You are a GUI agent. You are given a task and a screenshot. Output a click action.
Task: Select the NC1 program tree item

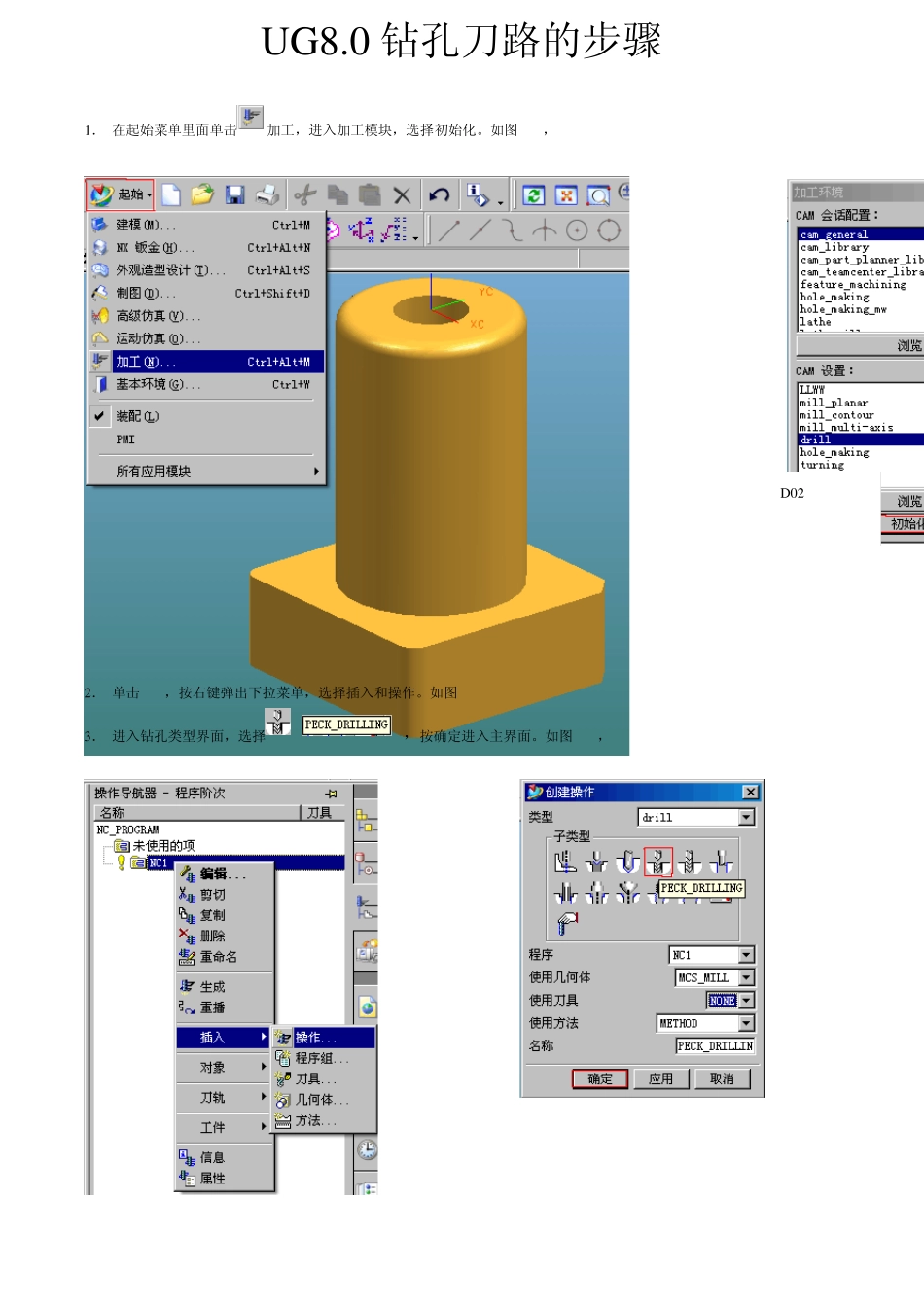pyautogui.click(x=159, y=864)
